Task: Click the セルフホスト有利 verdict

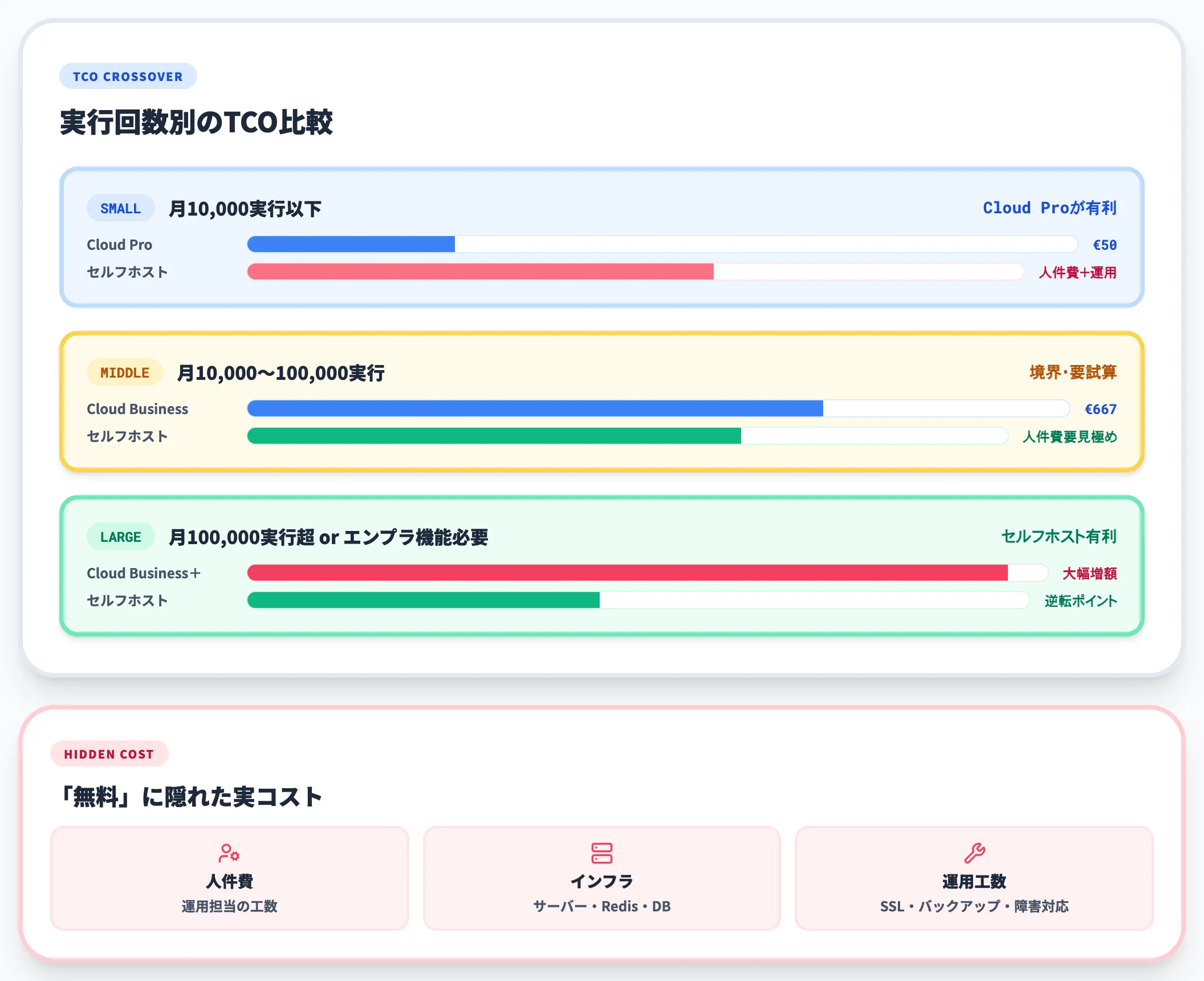Action: [1059, 536]
